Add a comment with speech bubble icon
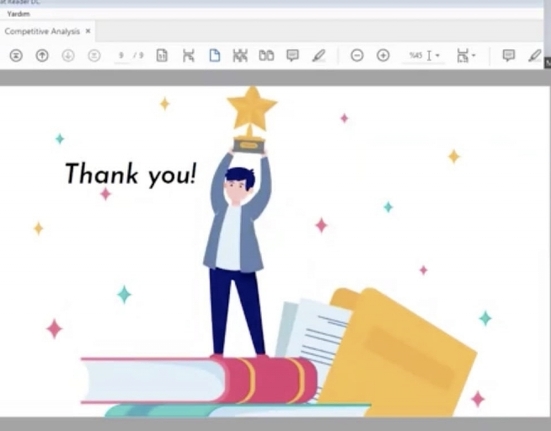 click(x=292, y=55)
